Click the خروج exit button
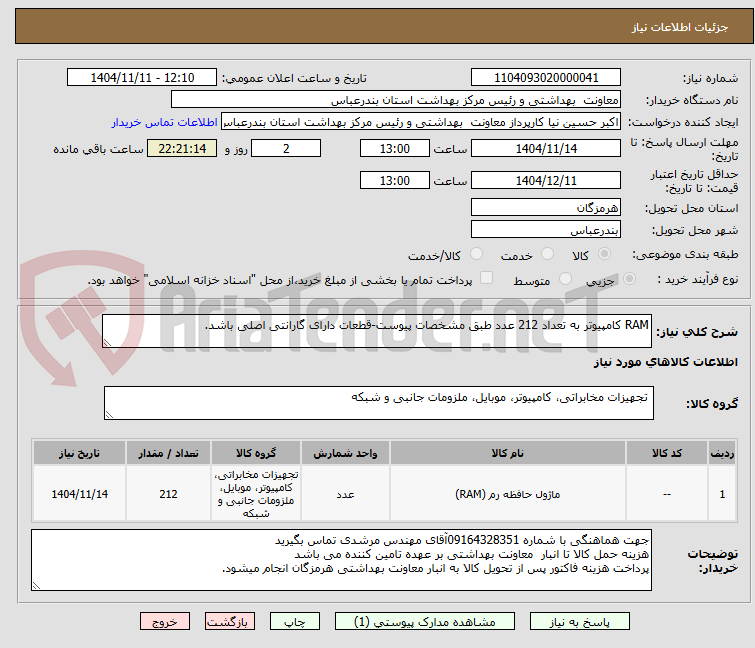Image resolution: width=755 pixels, height=648 pixels. click(x=165, y=621)
